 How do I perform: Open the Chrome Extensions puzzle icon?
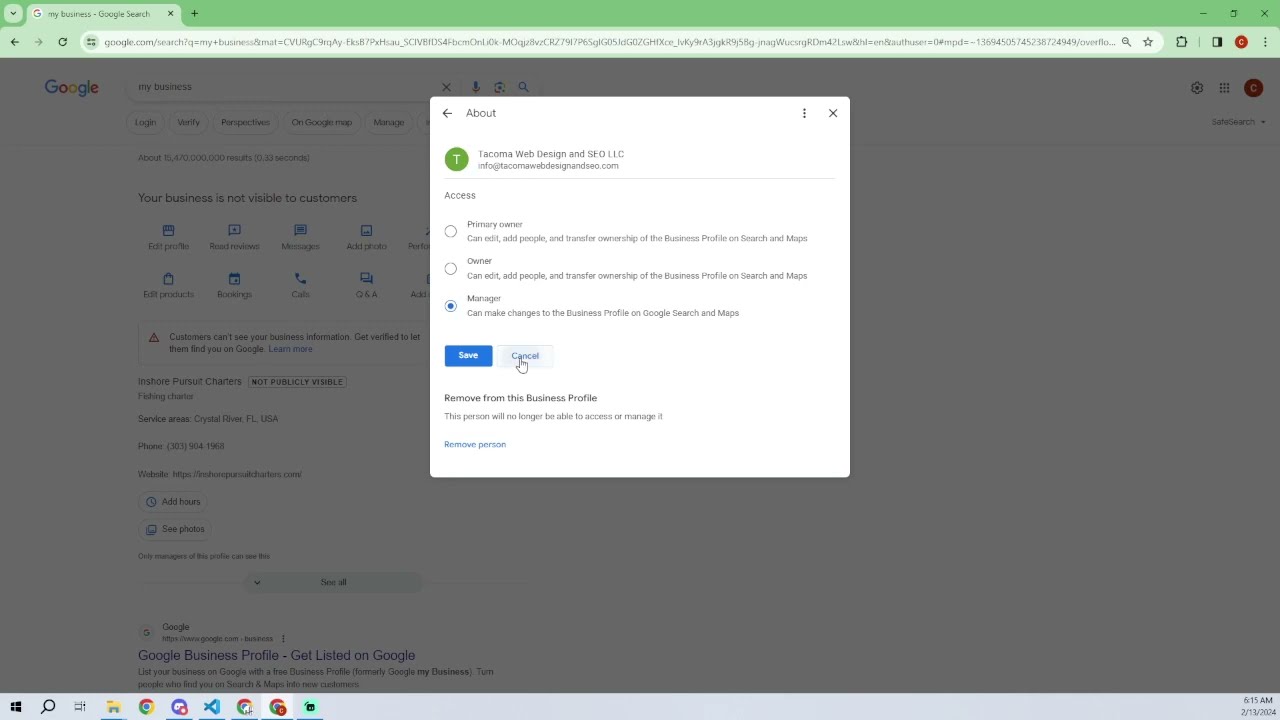1182,42
